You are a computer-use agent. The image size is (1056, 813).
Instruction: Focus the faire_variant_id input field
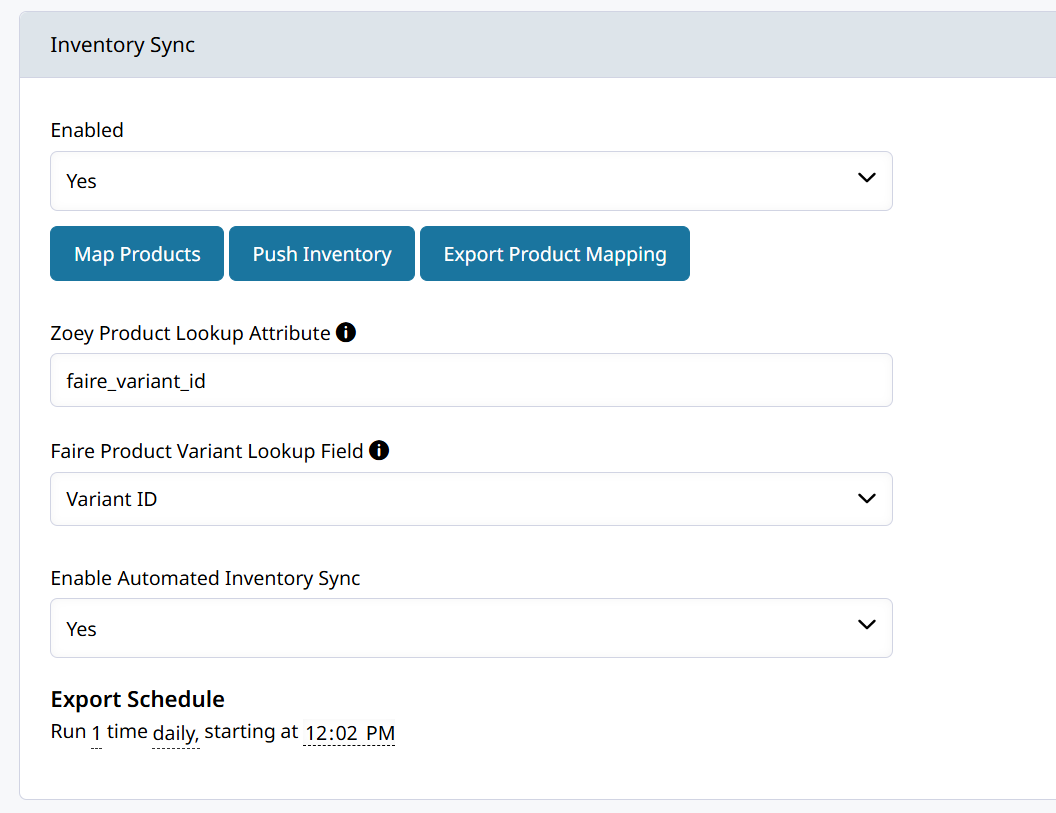tap(471, 380)
